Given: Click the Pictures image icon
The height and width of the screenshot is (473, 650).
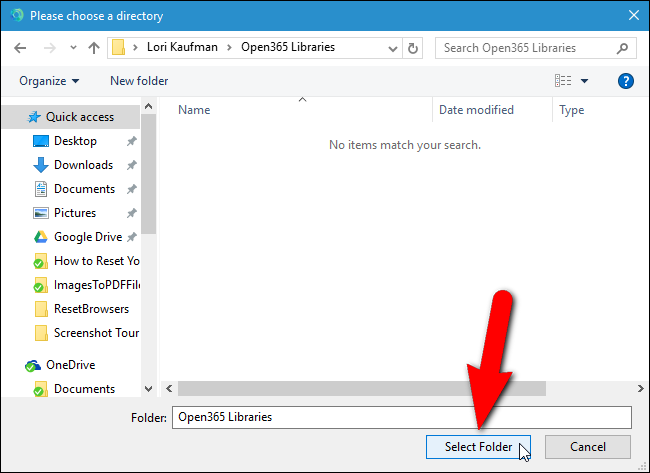Looking at the screenshot, I should coord(41,213).
